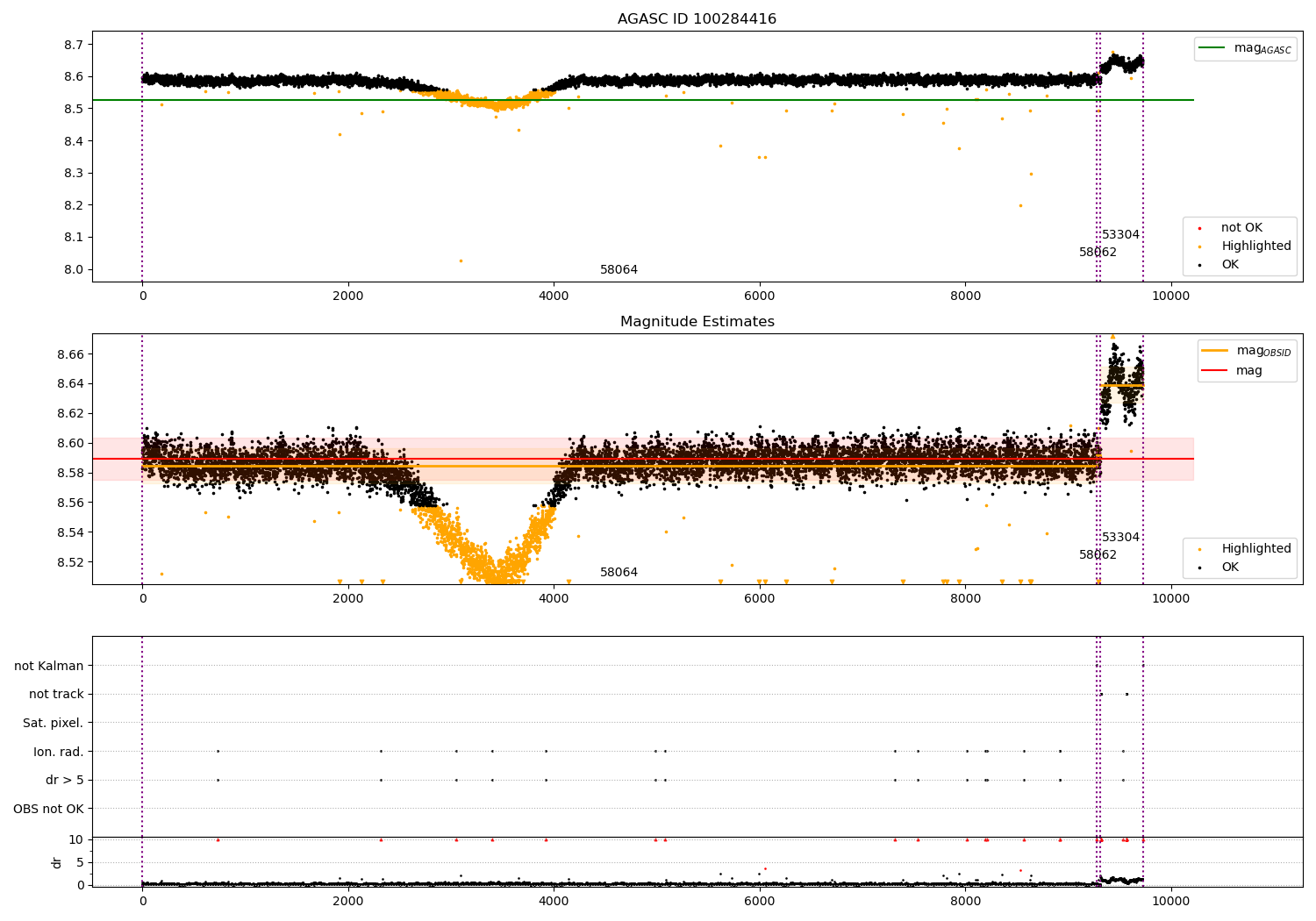Click the "OBS not OK" axis label
The height and width of the screenshot is (921, 1316).
[49, 809]
